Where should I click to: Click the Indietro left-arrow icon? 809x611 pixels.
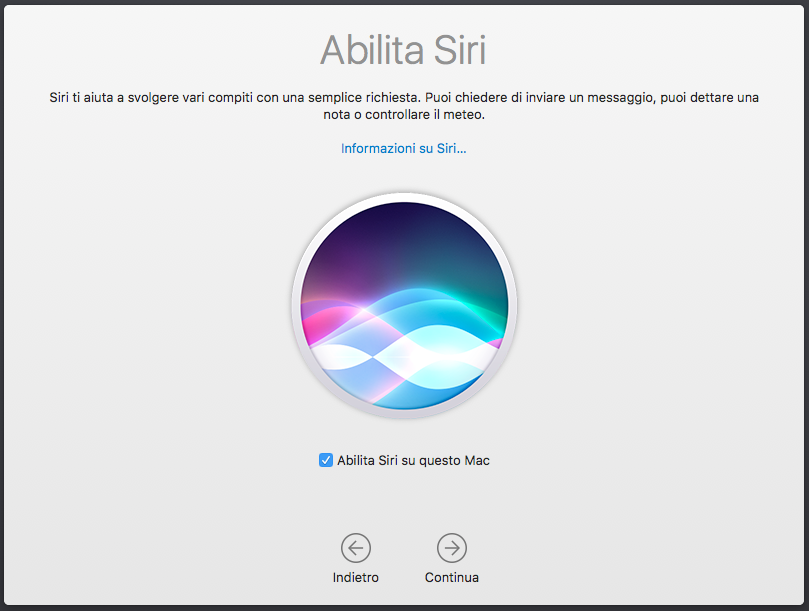click(355, 548)
